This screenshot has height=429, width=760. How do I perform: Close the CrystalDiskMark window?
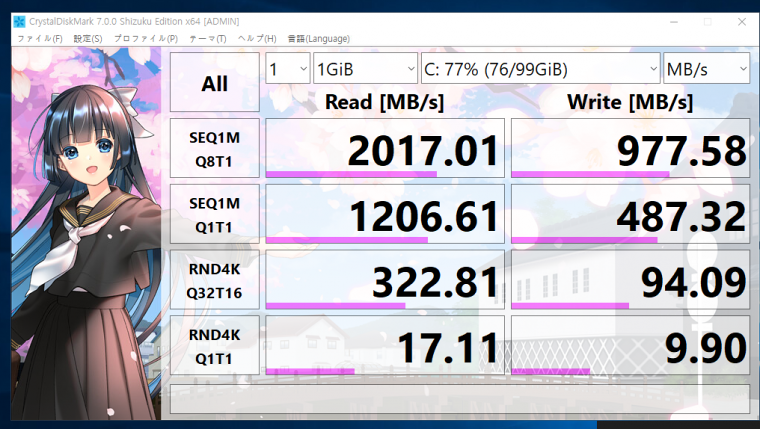tap(742, 22)
